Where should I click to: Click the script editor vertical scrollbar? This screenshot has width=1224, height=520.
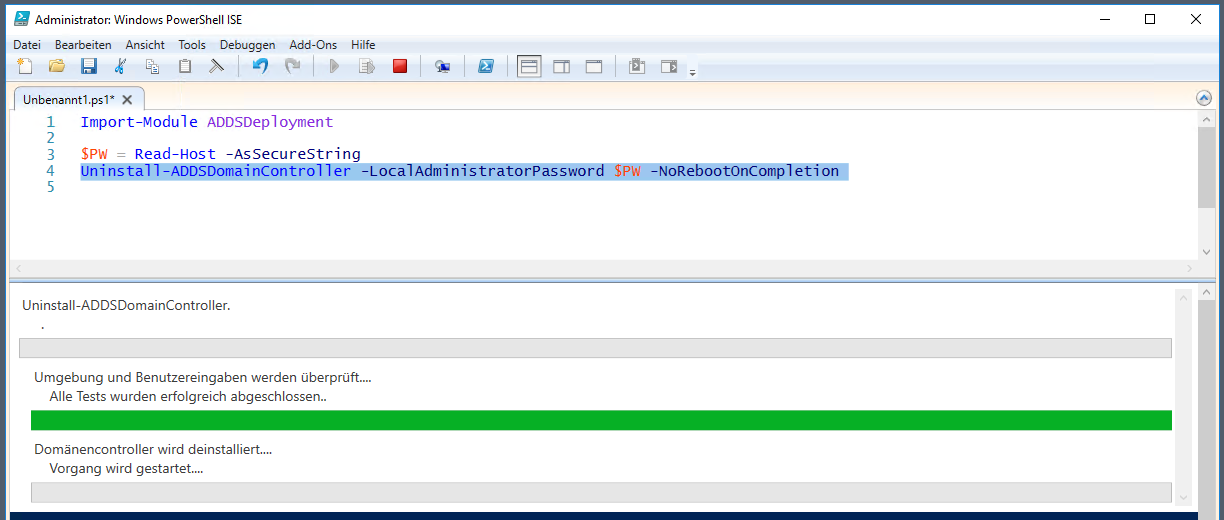coord(1206,185)
